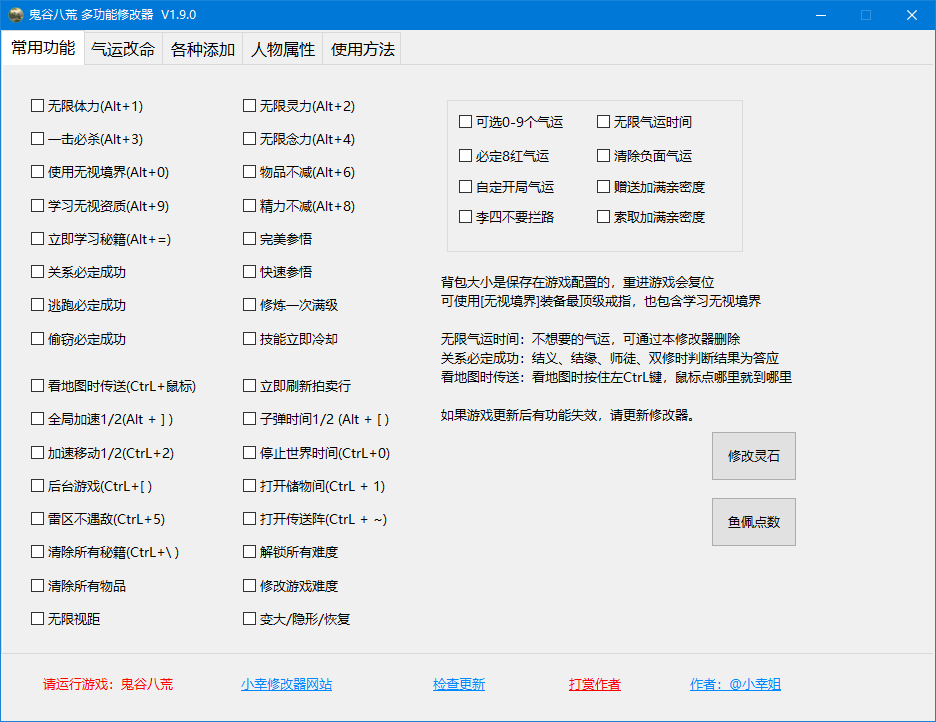
Task: Switch to the 气运改命 tab
Action: [124, 48]
